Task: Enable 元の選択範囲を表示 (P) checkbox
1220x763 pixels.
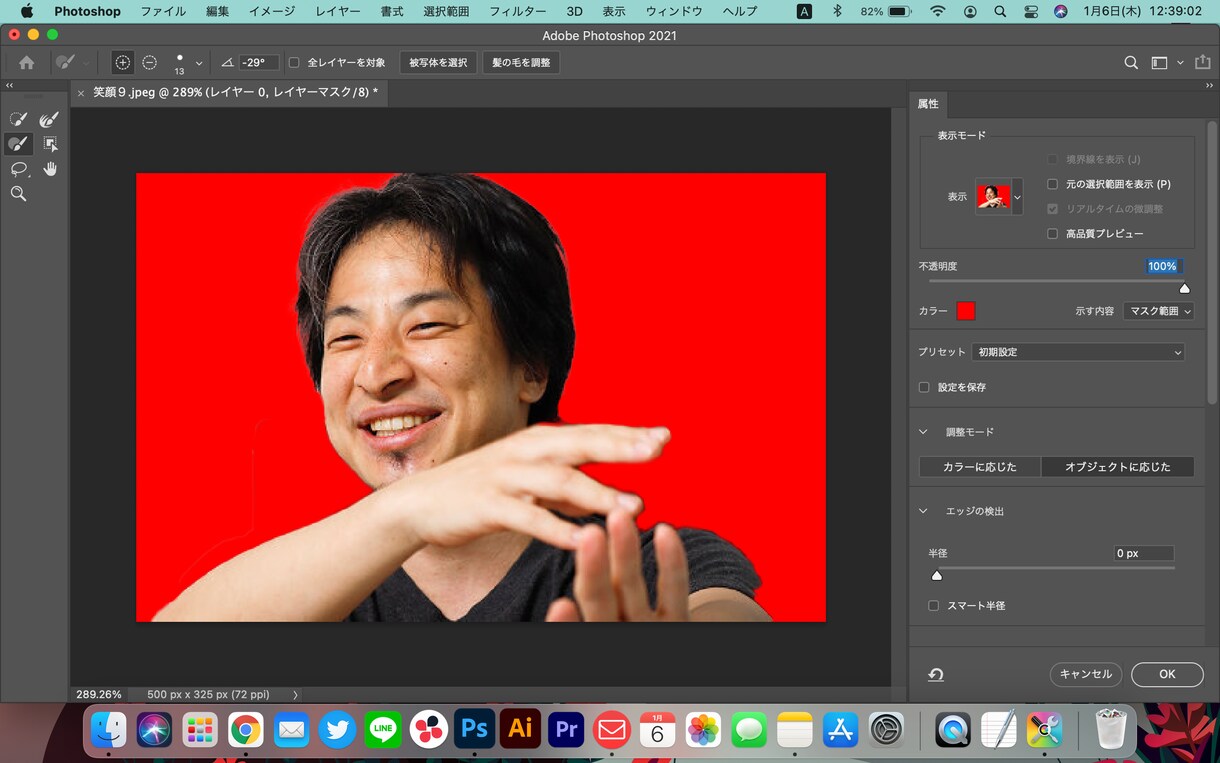Action: click(1052, 184)
